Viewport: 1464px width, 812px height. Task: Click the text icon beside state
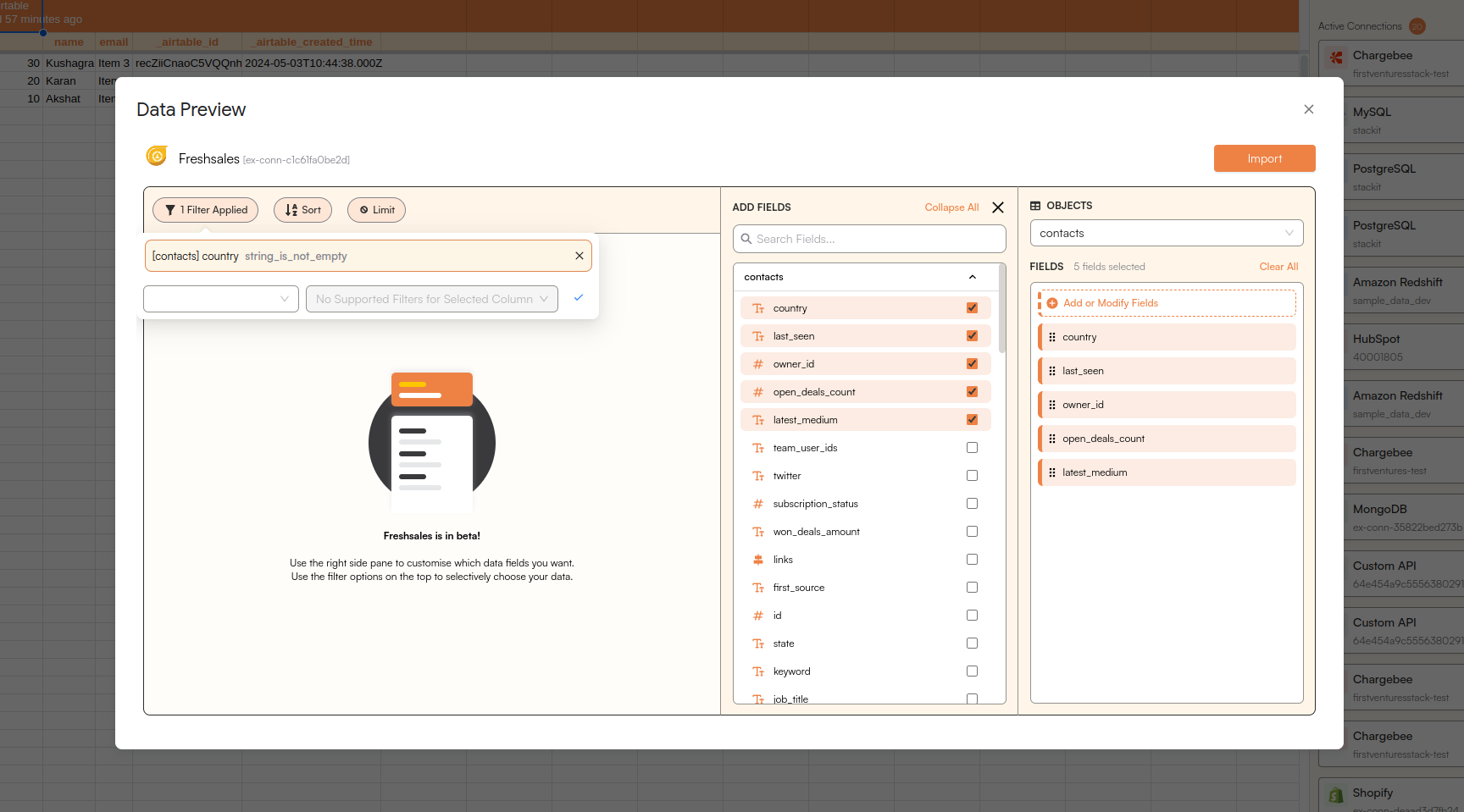coord(758,644)
